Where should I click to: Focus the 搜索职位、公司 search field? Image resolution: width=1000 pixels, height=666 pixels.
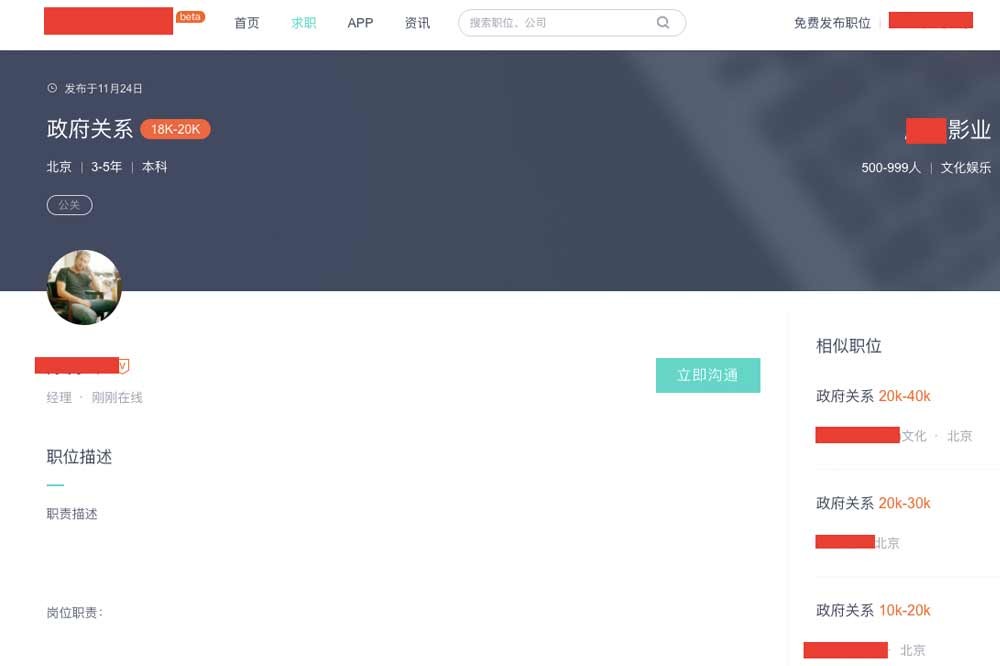571,23
